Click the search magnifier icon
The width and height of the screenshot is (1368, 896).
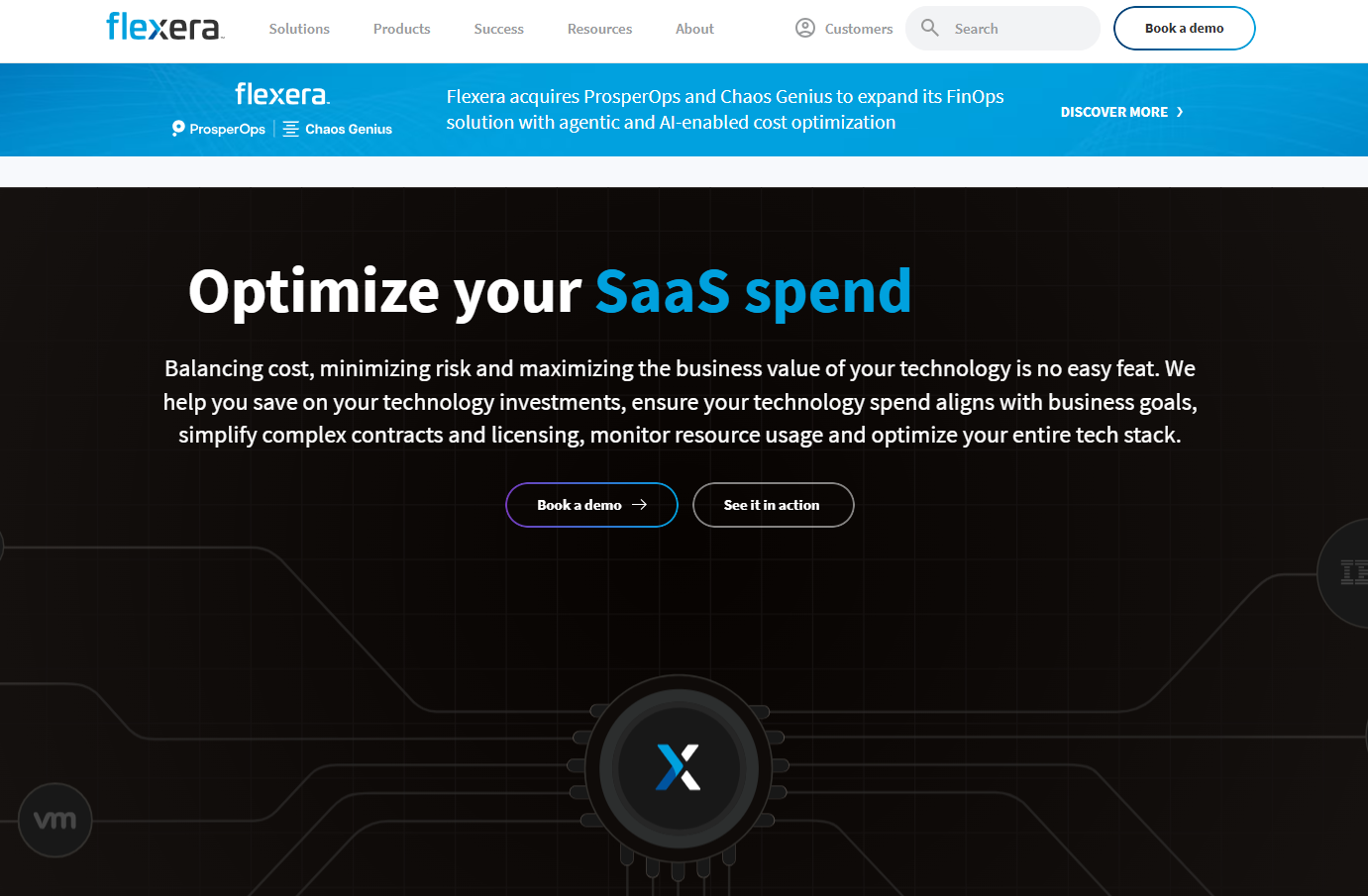(x=929, y=28)
